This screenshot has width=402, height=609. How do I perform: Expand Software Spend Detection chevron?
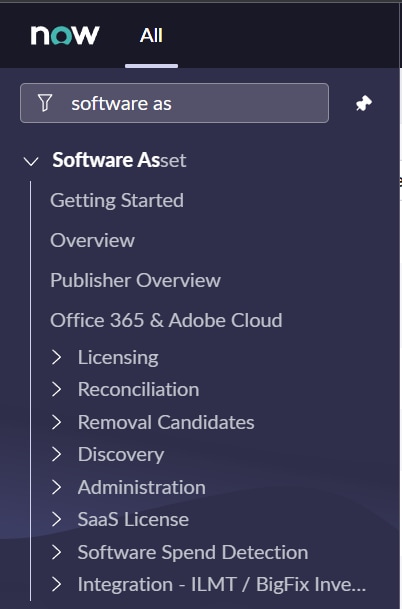tap(57, 552)
